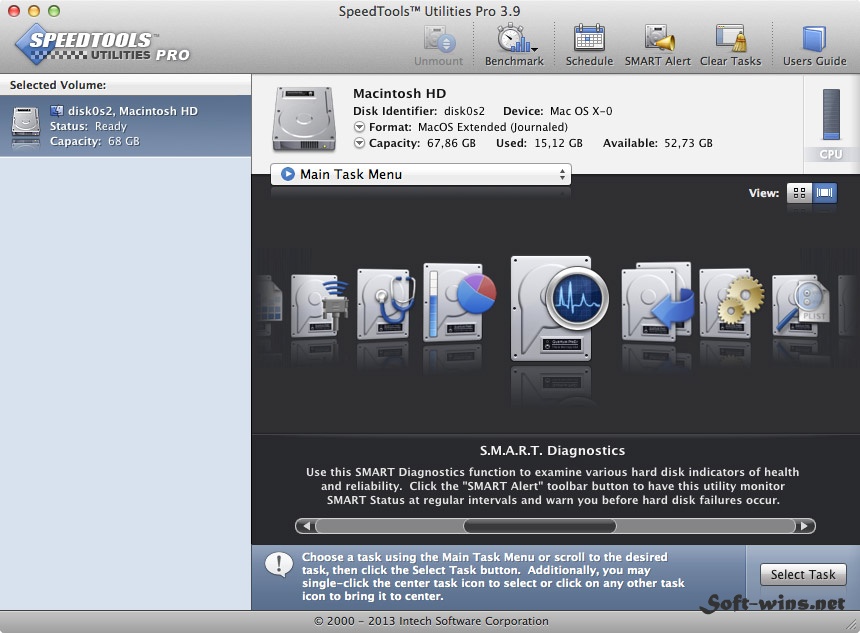Click the large Macintosh HD drive icon

pos(304,118)
